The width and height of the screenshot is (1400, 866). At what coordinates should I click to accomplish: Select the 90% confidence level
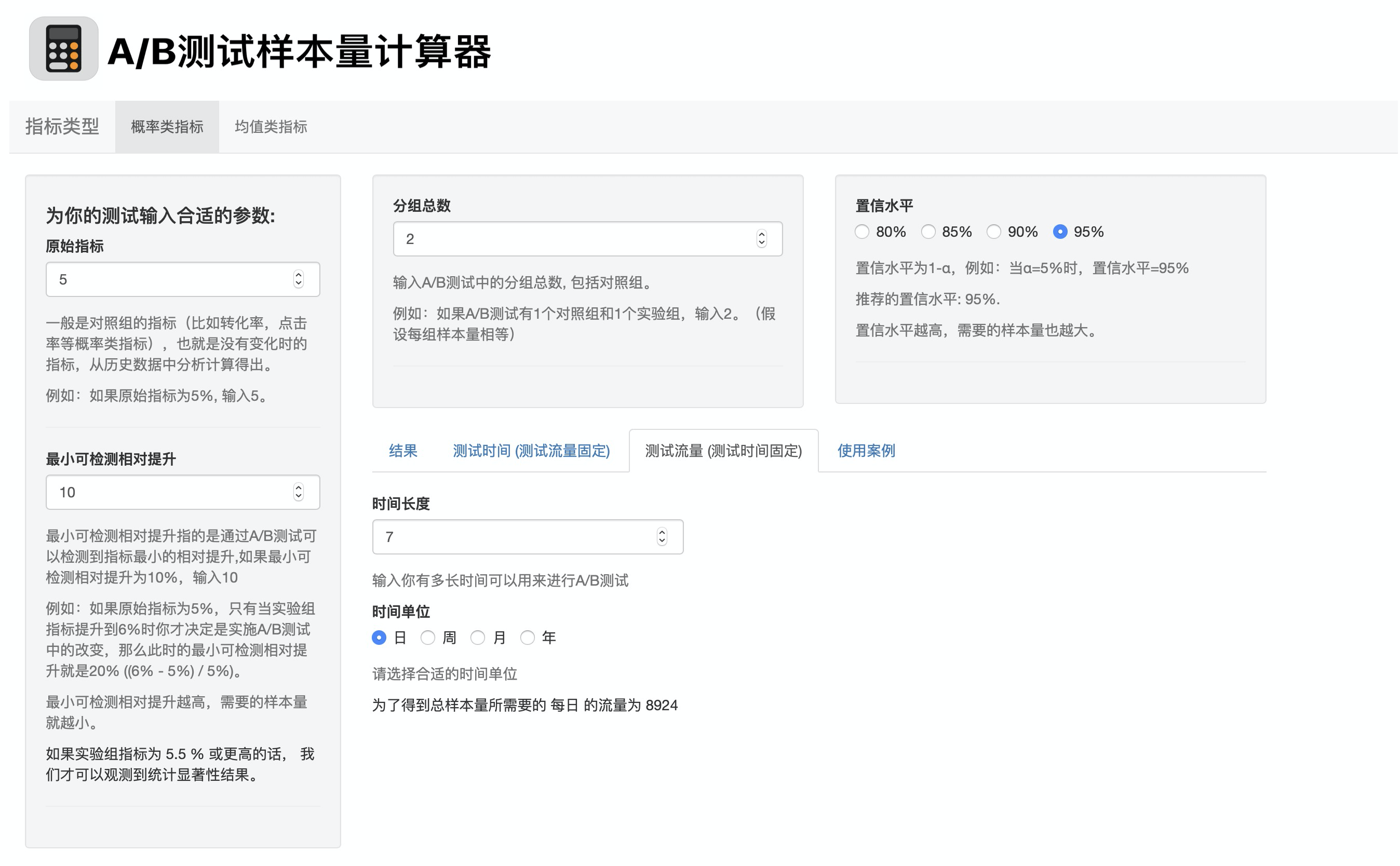993,232
